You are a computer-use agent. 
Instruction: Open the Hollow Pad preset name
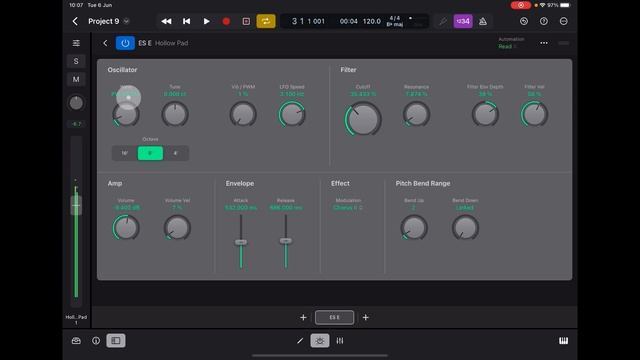171,43
